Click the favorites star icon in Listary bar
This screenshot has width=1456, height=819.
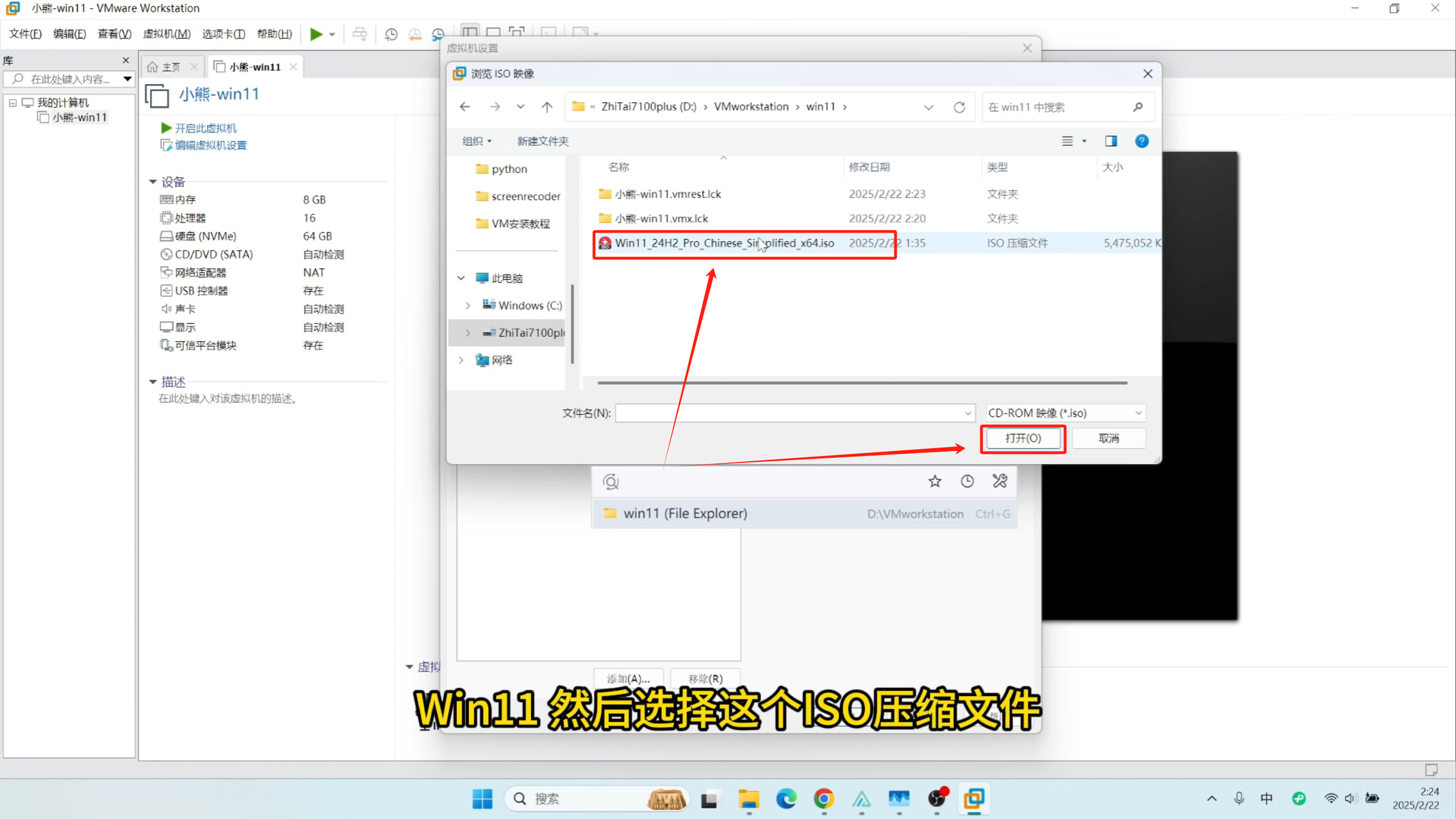tap(934, 482)
